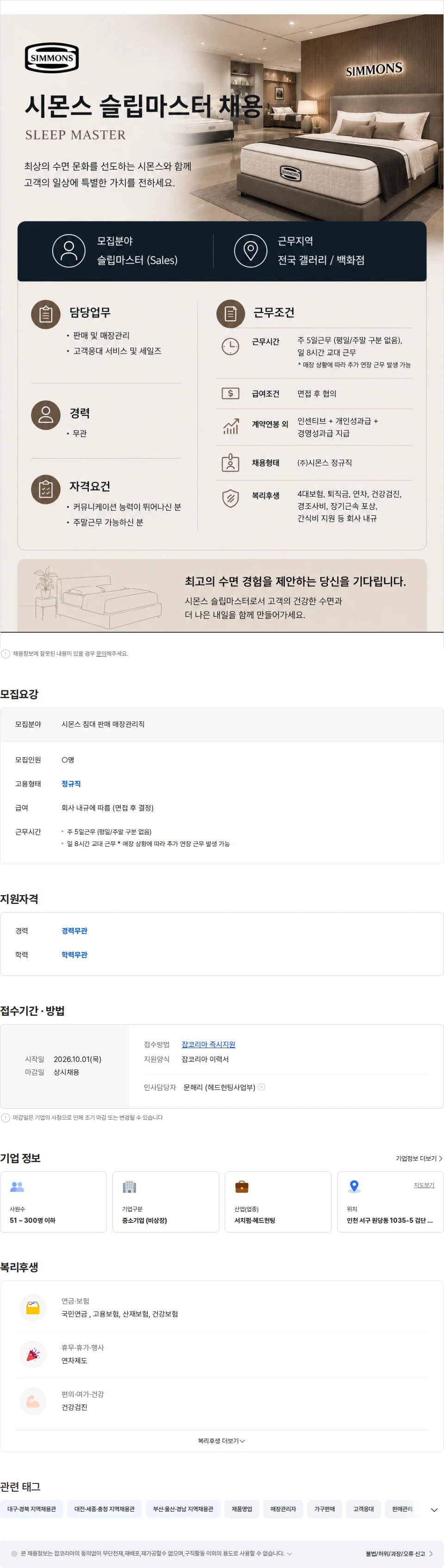Image resolution: width=444 pixels, height=1568 pixels.
Task: Click the 시몬스 슬립마스터 채용 headline
Action: click(x=144, y=107)
